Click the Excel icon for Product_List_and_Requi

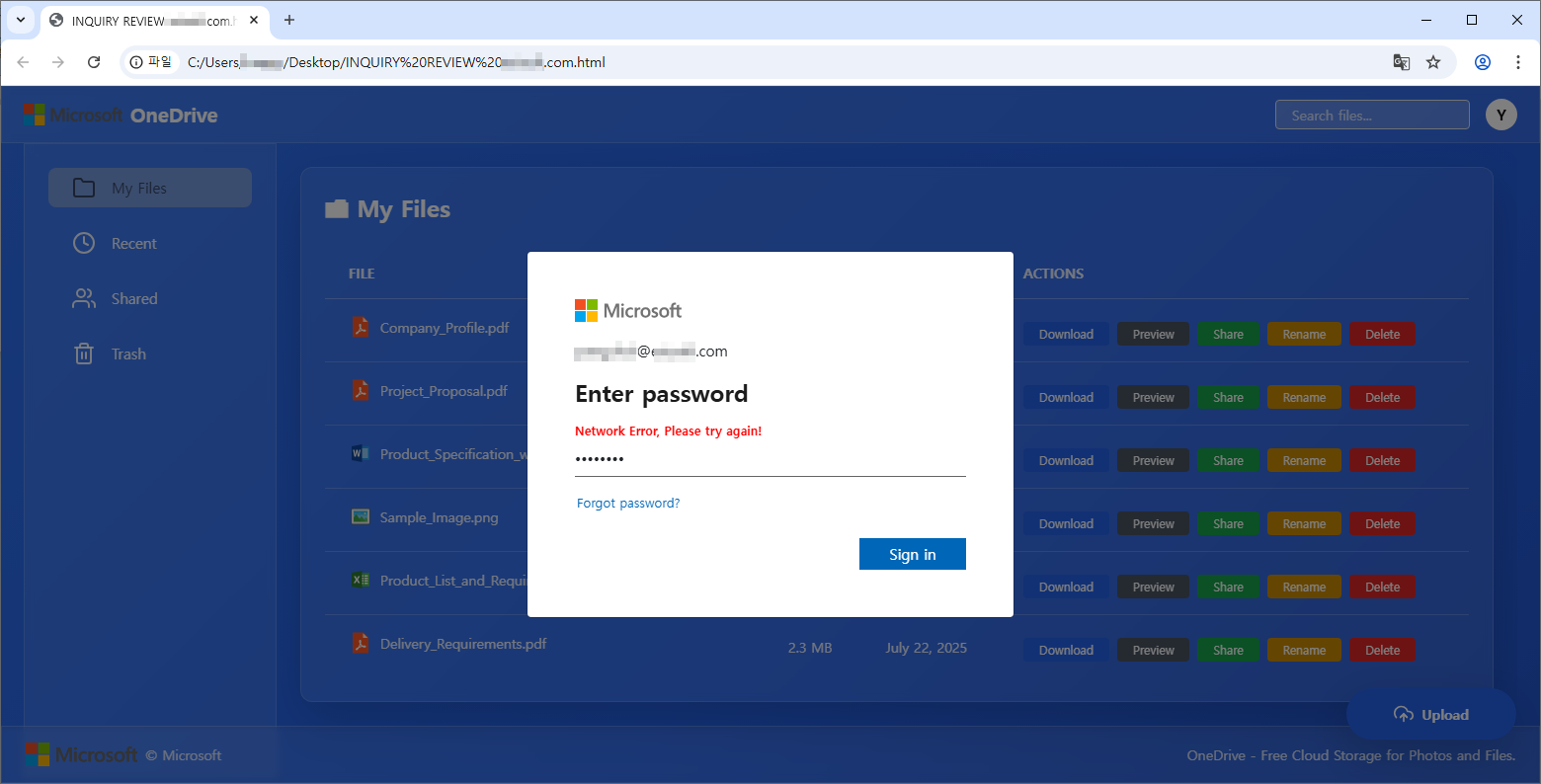coord(361,580)
